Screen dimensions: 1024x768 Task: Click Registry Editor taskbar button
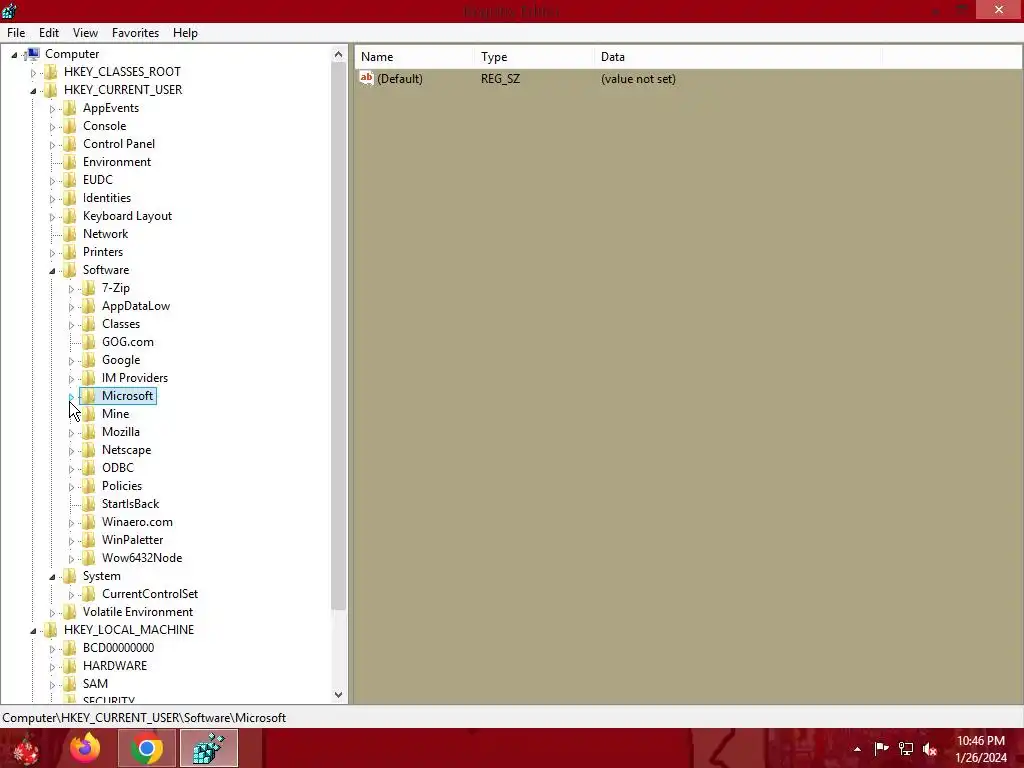tap(209, 748)
